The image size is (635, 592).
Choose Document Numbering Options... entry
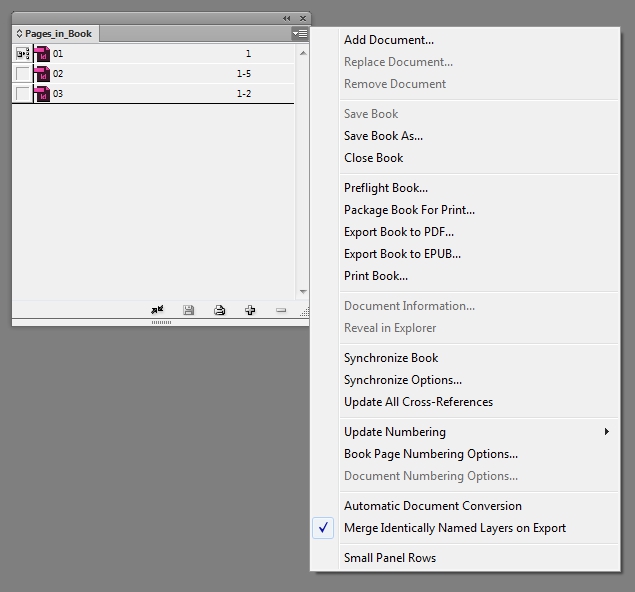point(431,476)
